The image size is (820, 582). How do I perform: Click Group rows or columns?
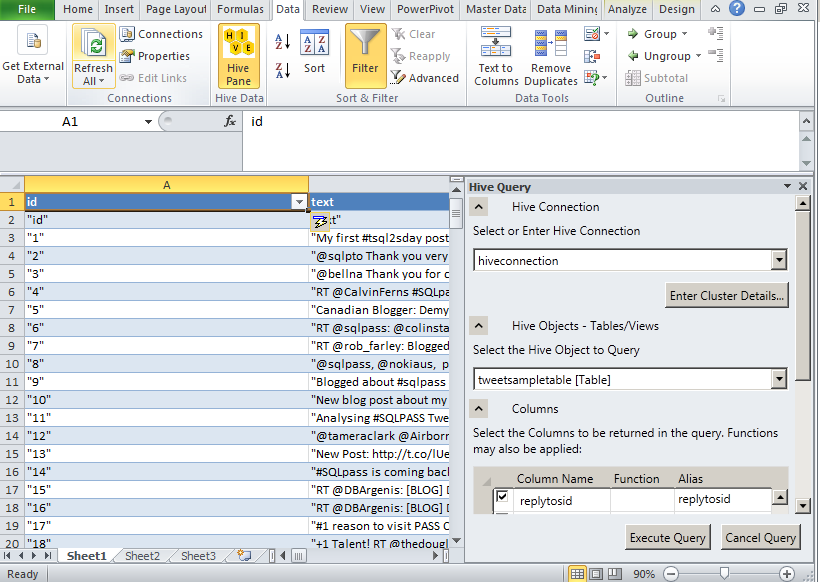pyautogui.click(x=657, y=34)
